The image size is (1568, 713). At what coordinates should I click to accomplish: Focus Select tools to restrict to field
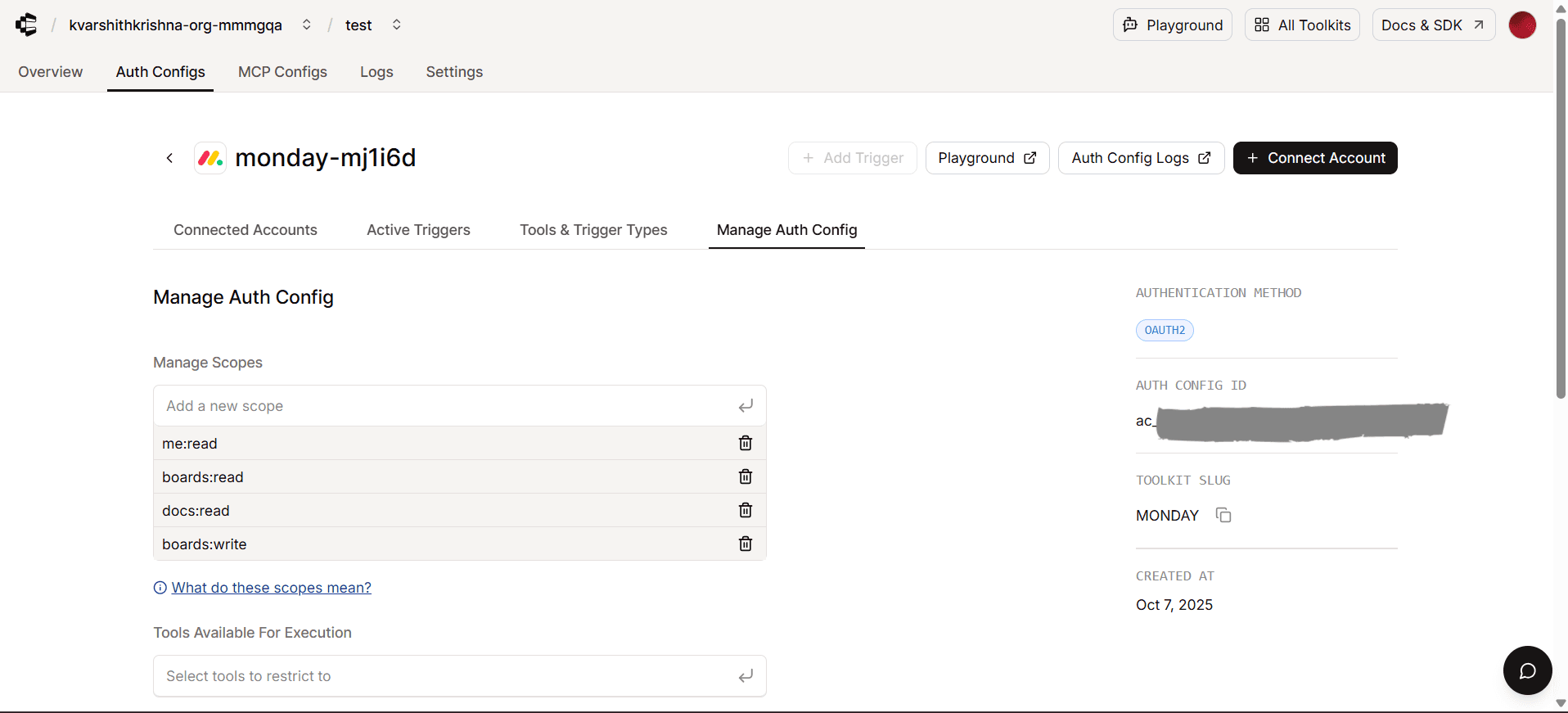coord(459,676)
